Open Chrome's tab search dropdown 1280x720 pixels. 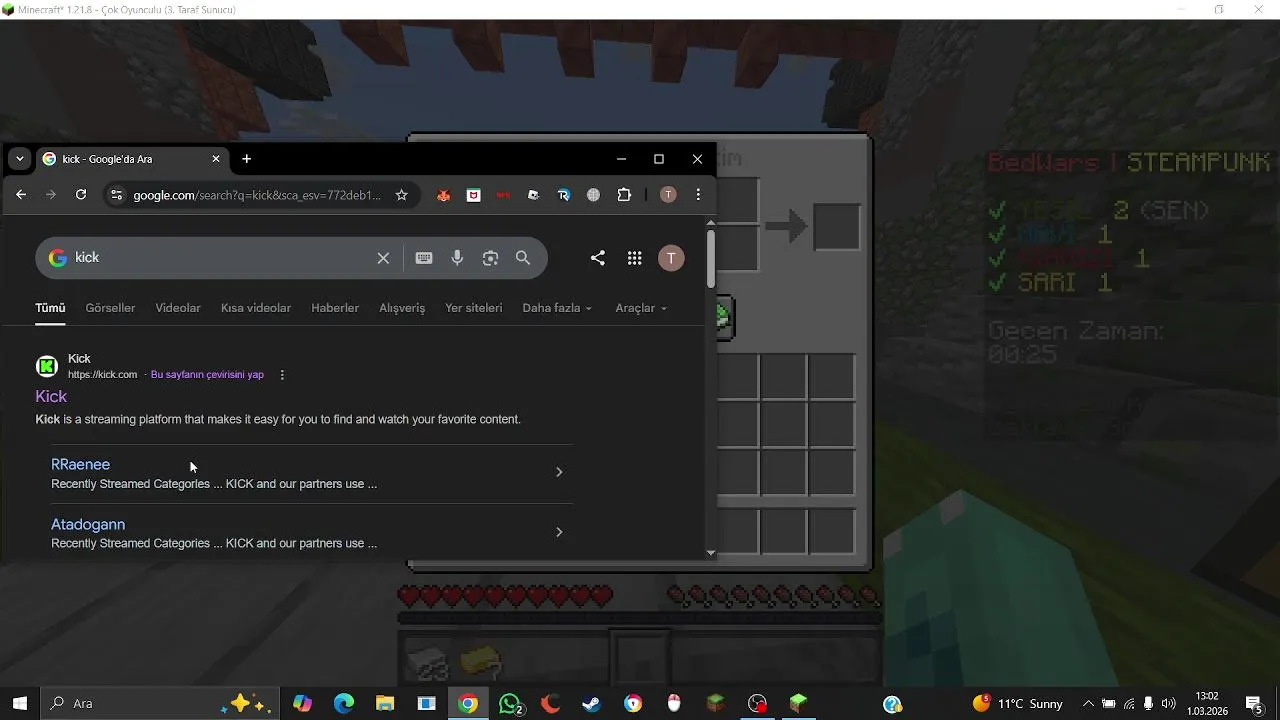tap(19, 159)
